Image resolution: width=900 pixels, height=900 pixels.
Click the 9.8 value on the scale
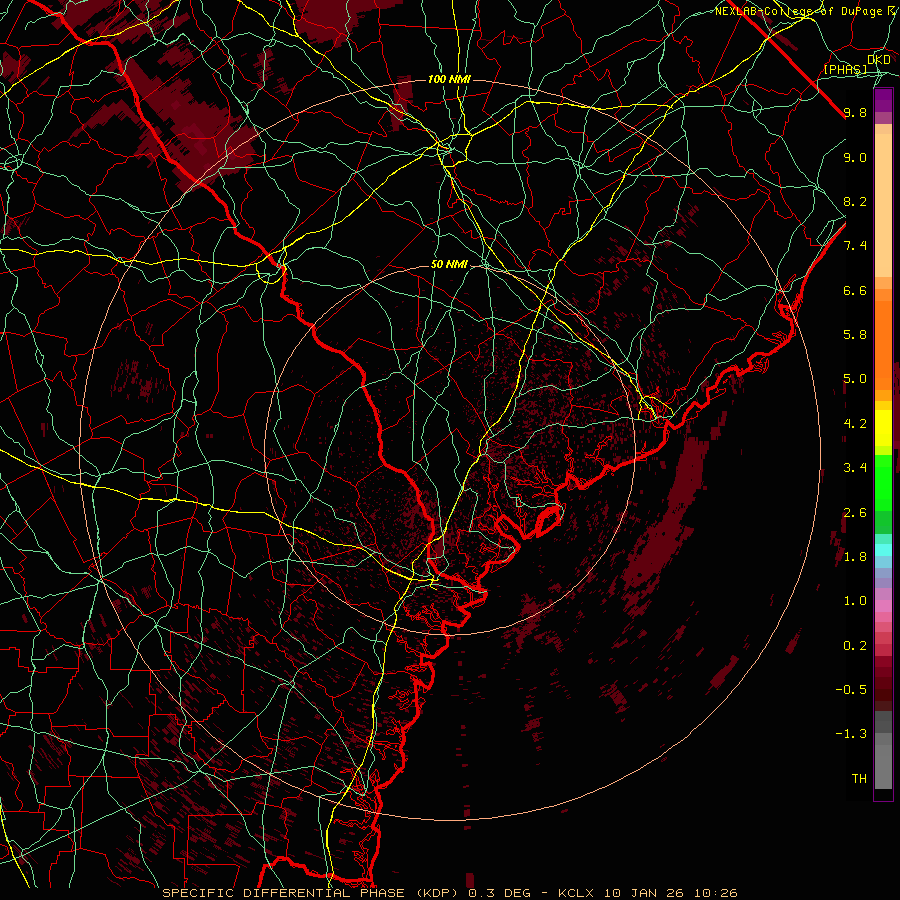click(x=855, y=113)
